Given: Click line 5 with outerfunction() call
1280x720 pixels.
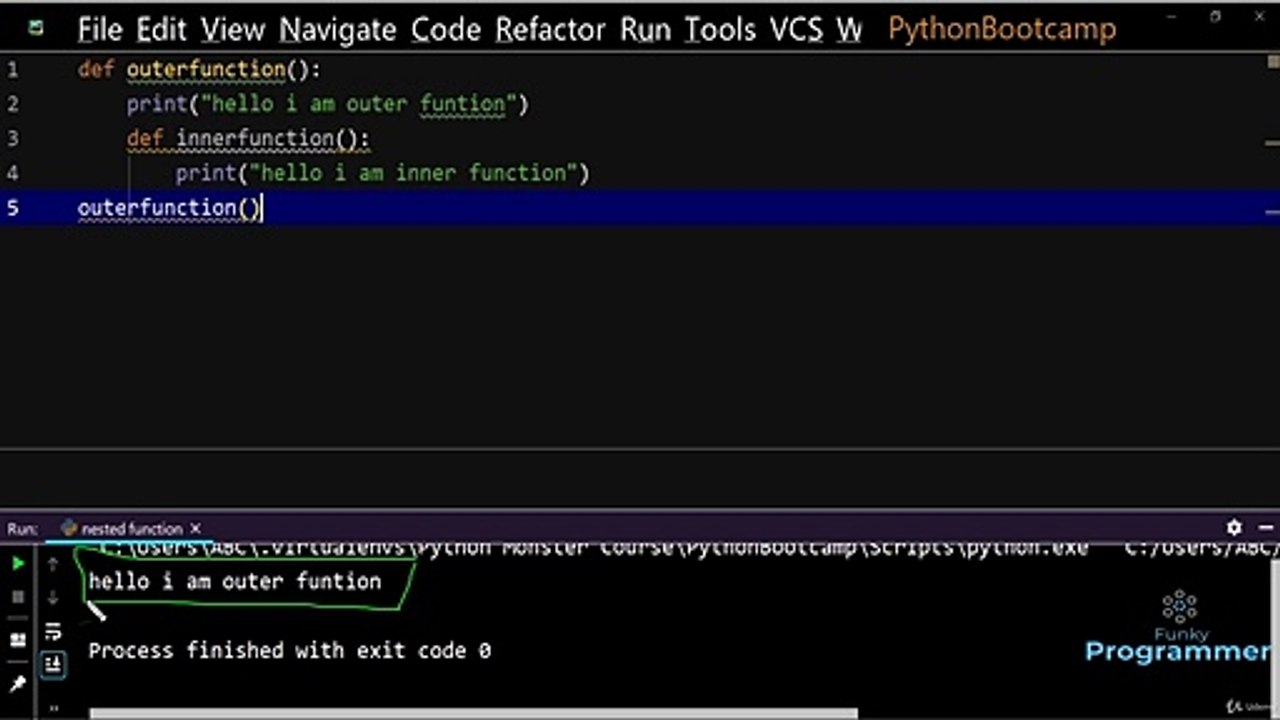Looking at the screenshot, I should click(x=170, y=208).
